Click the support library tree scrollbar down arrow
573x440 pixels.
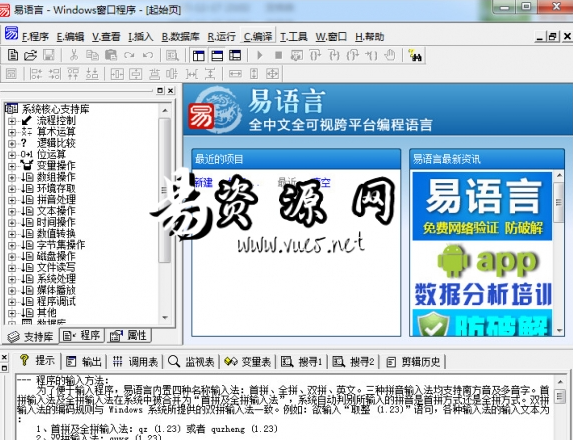(x=165, y=318)
